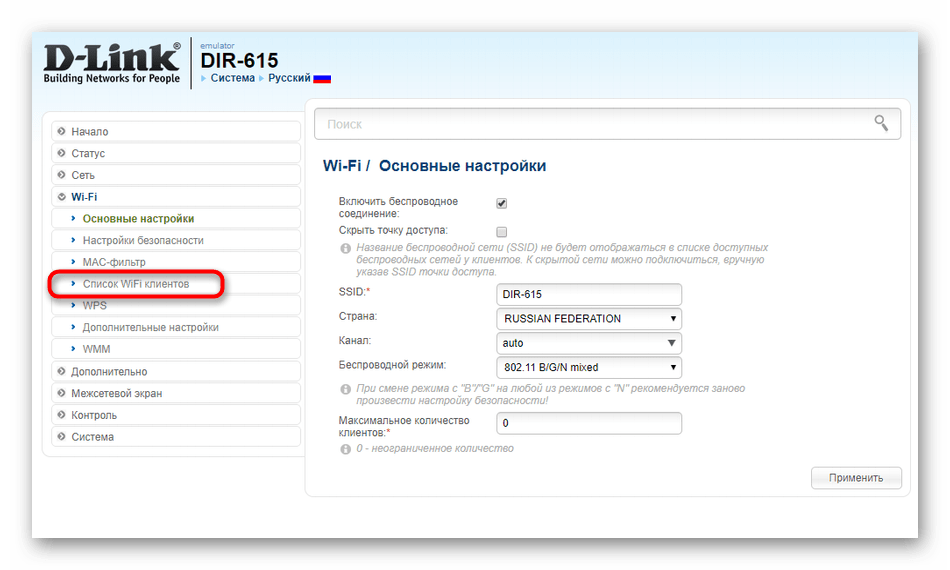Expand the Межсетевой экран section

pyautogui.click(x=176, y=393)
